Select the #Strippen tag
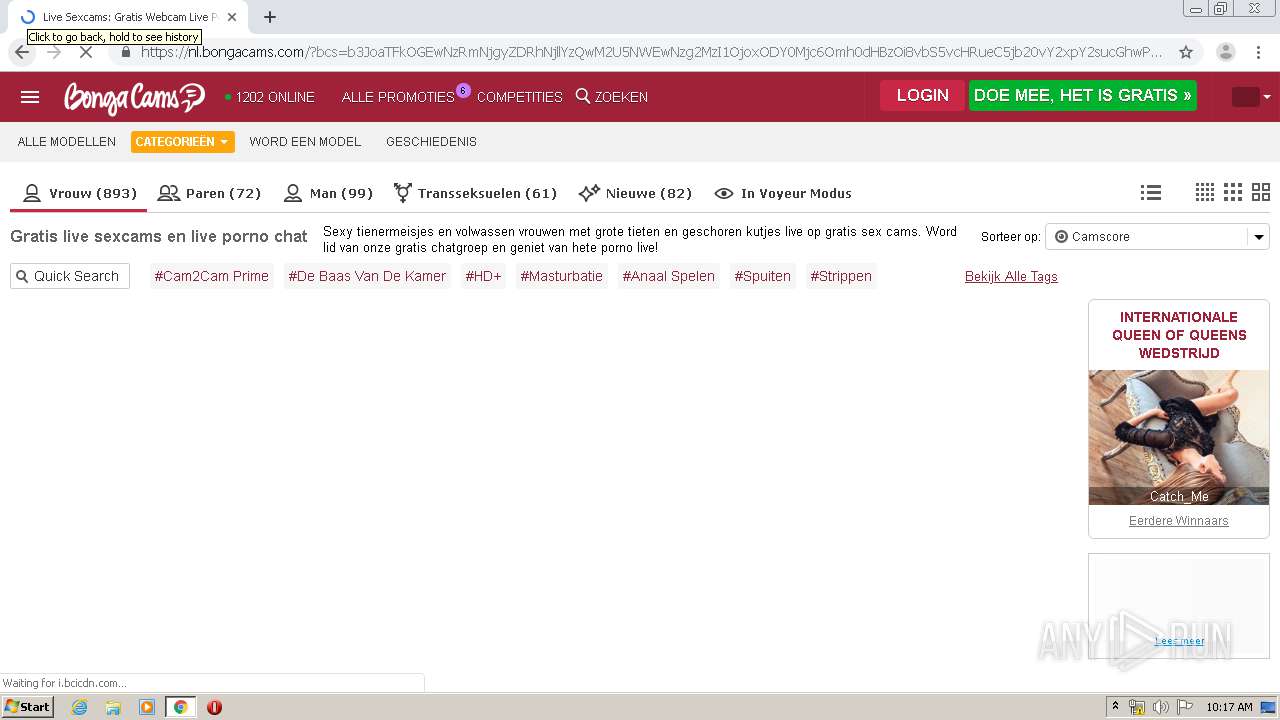The height and width of the screenshot is (720, 1280). [841, 276]
